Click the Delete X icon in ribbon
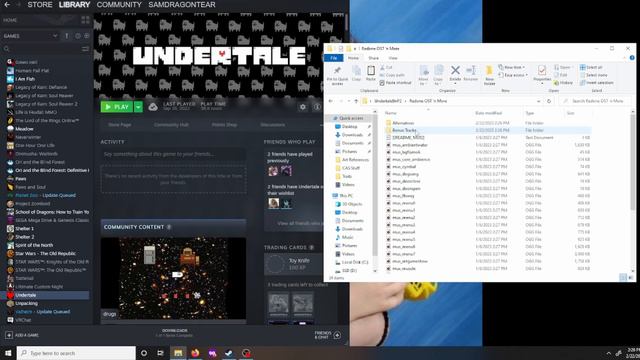 click(455, 70)
